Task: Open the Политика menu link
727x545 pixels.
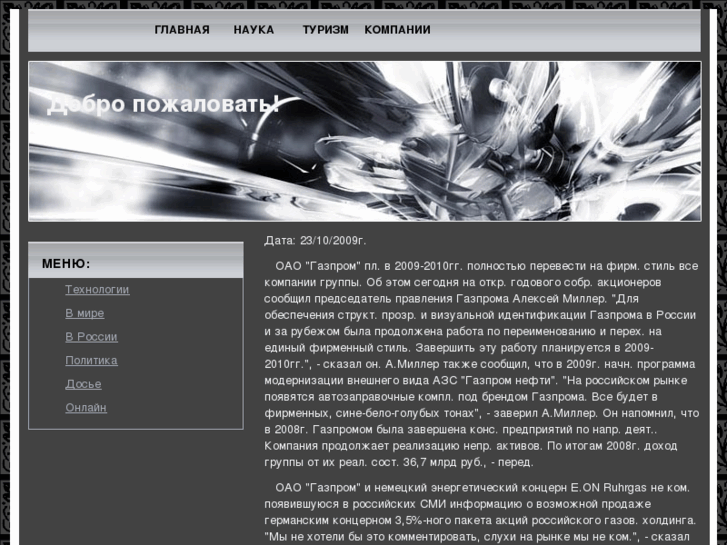Action: coord(91,360)
